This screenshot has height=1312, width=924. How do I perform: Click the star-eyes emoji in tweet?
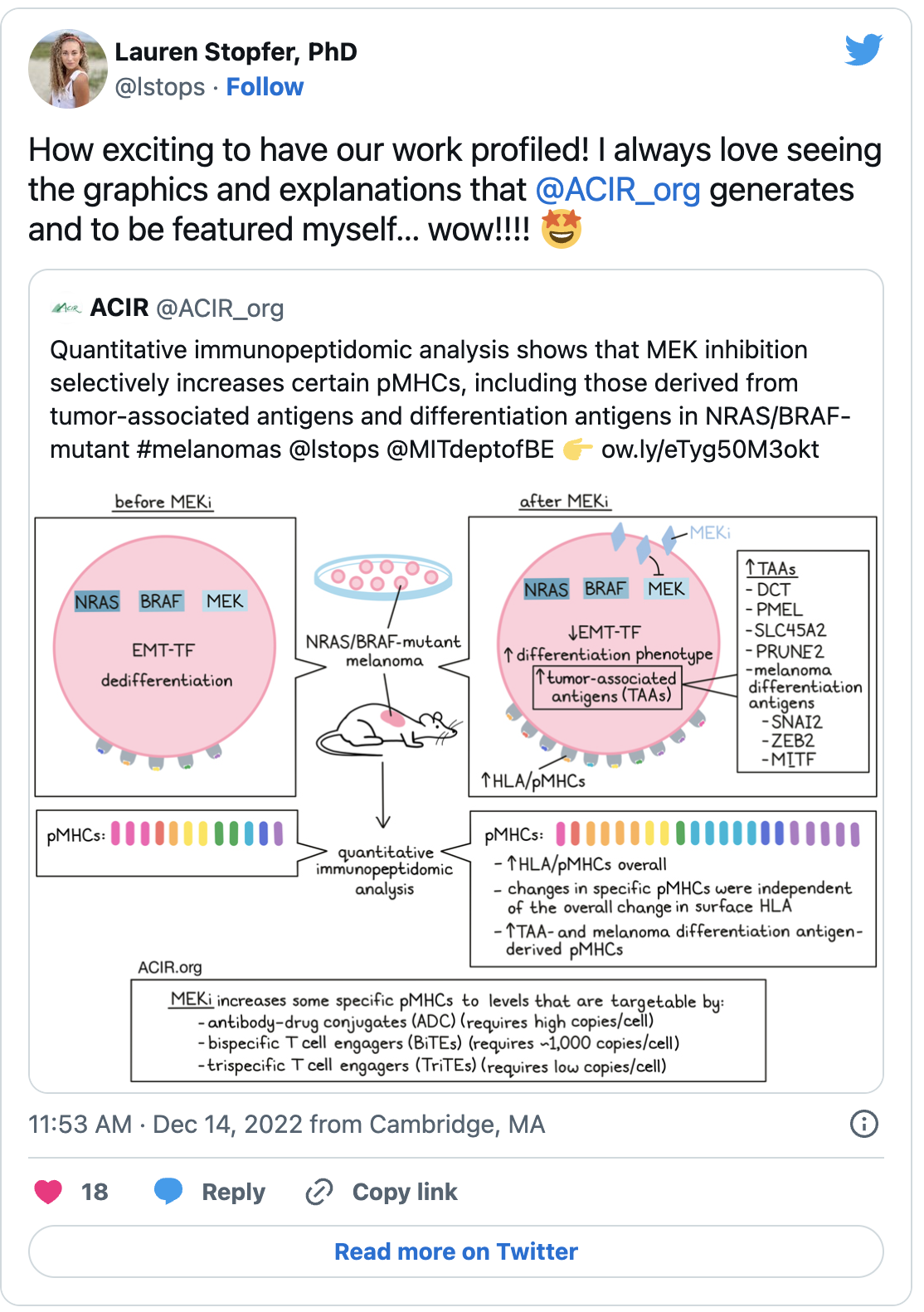click(x=562, y=230)
